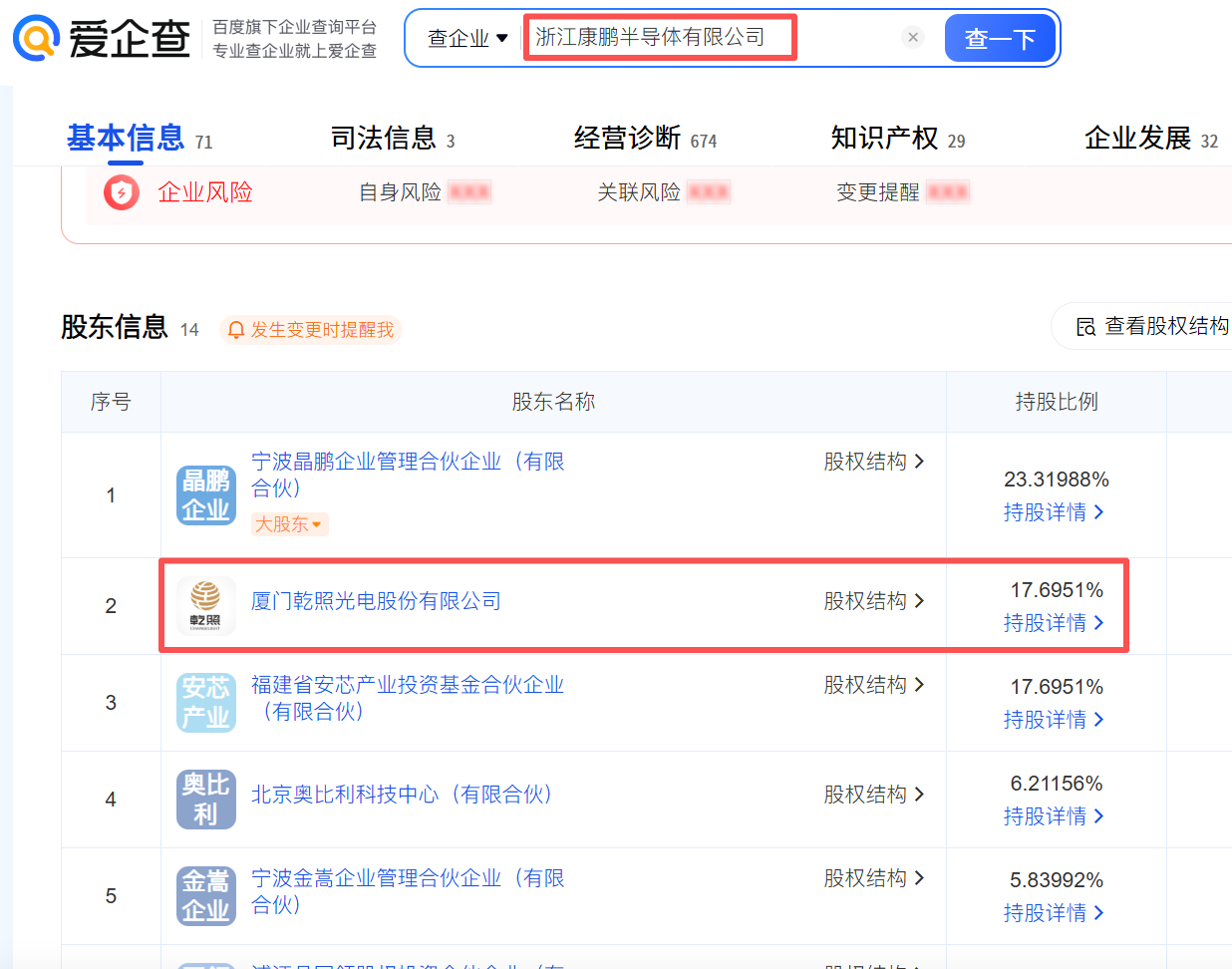The height and width of the screenshot is (969, 1232).
Task: Click the 乾照 company logo icon
Action: coord(206,606)
